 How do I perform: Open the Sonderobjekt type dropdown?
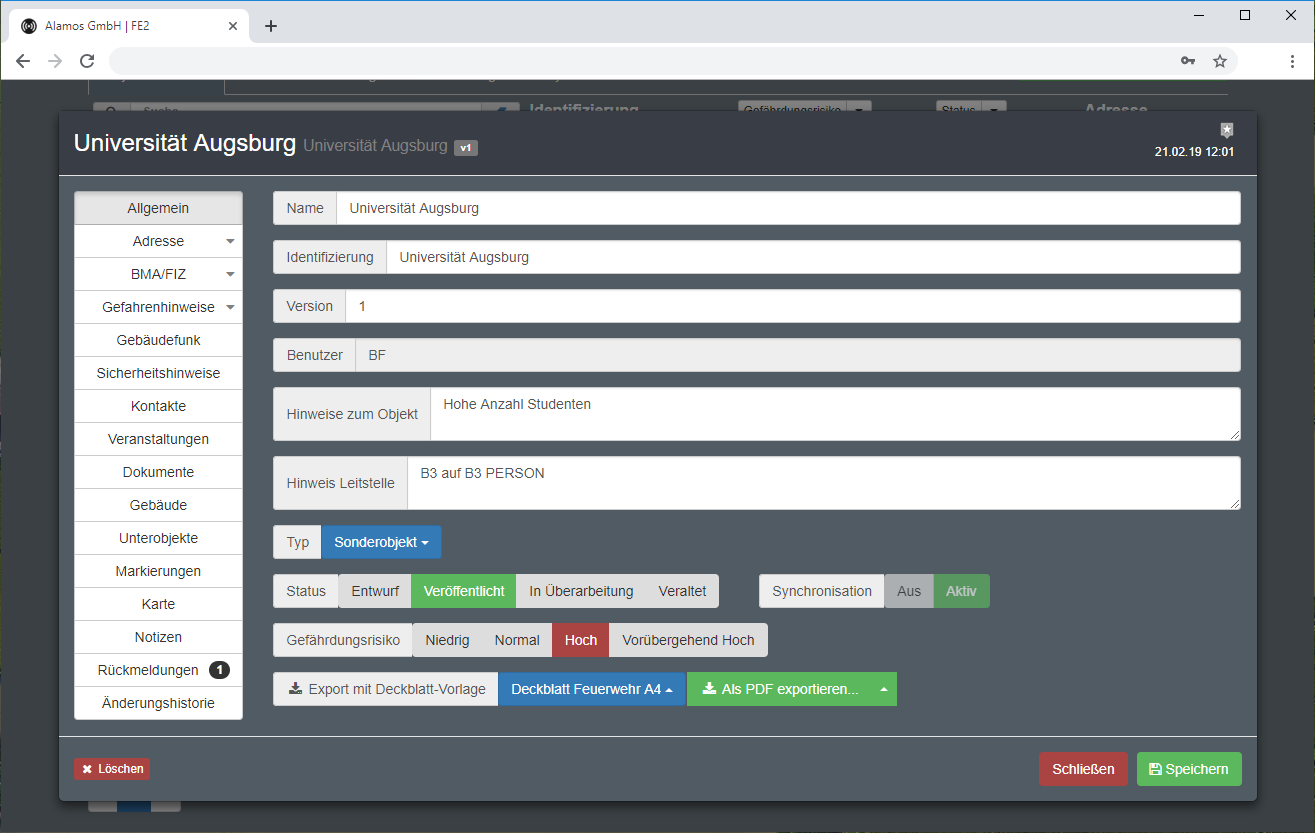tap(381, 542)
